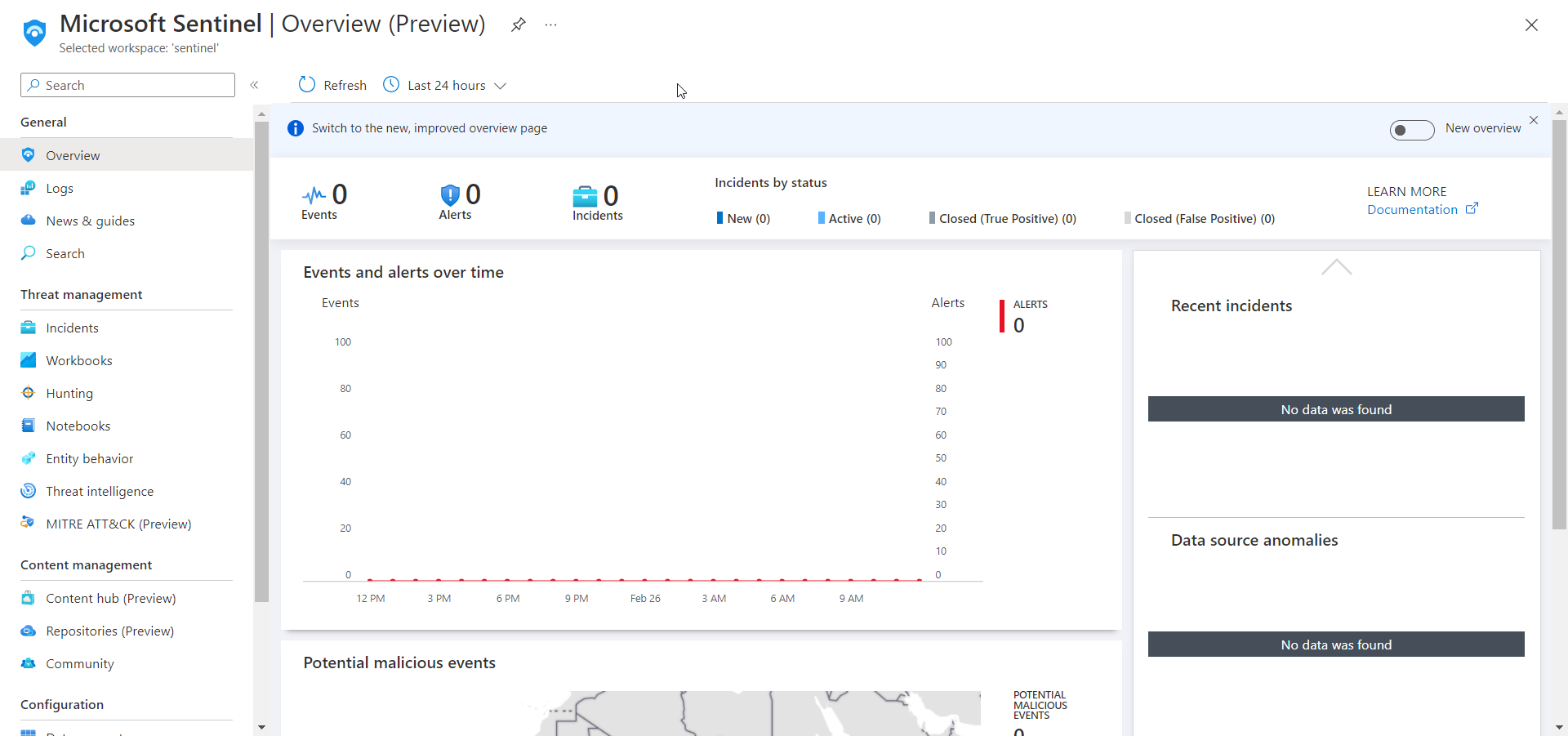
Task: Click the Refresh button label
Action: 345,85
